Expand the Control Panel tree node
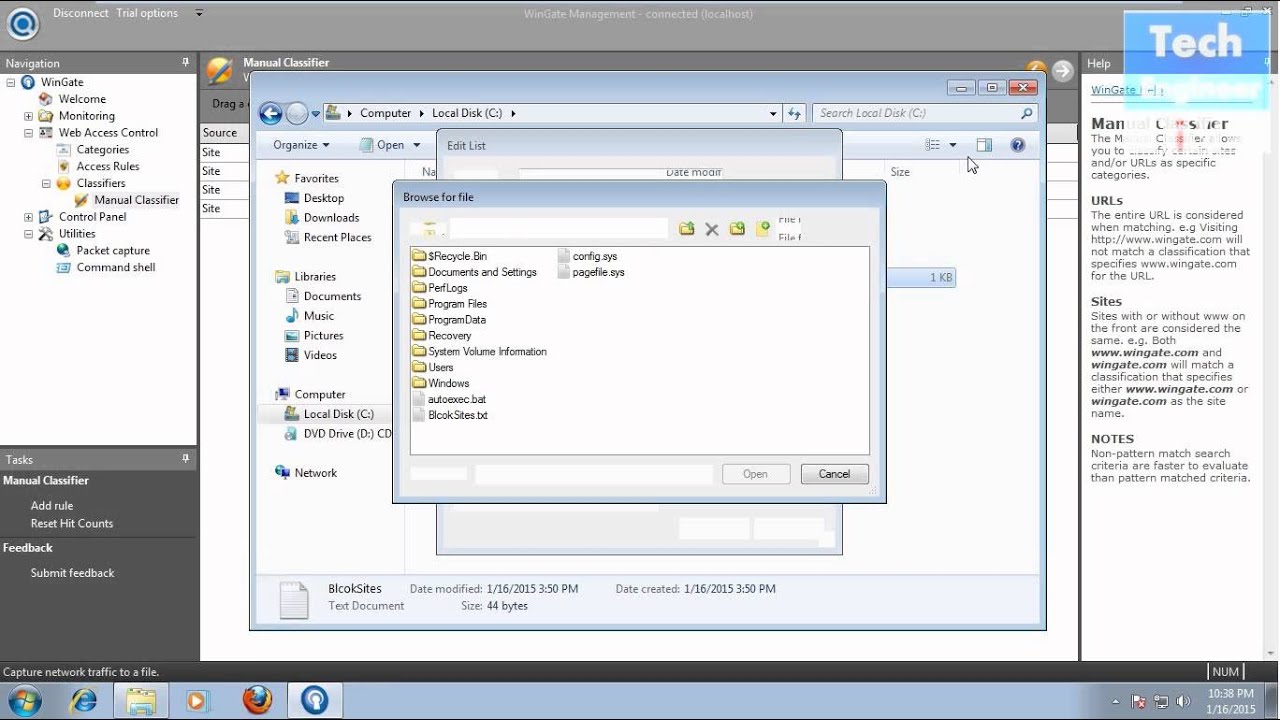 [28, 217]
